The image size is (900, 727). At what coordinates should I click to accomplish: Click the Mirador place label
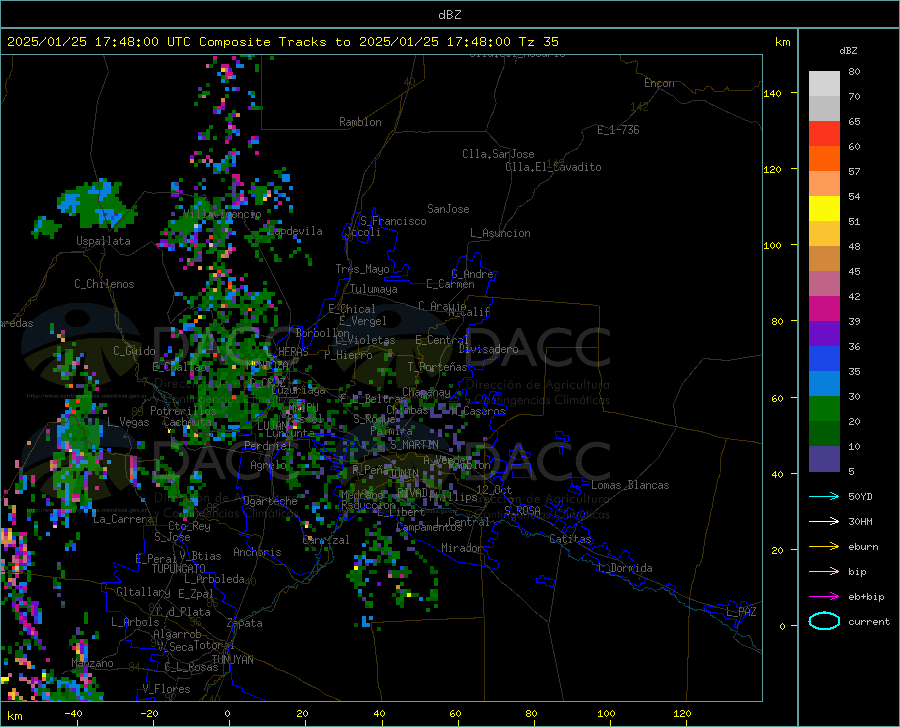click(461, 548)
